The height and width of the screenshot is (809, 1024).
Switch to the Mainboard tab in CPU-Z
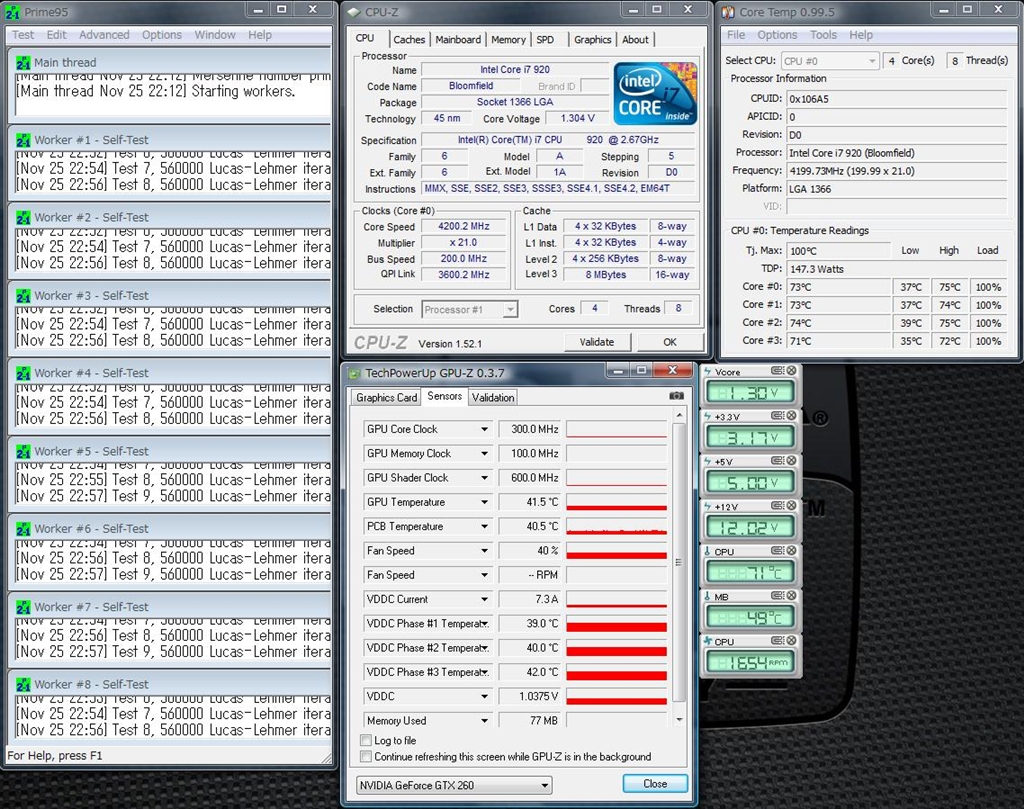[x=458, y=40]
